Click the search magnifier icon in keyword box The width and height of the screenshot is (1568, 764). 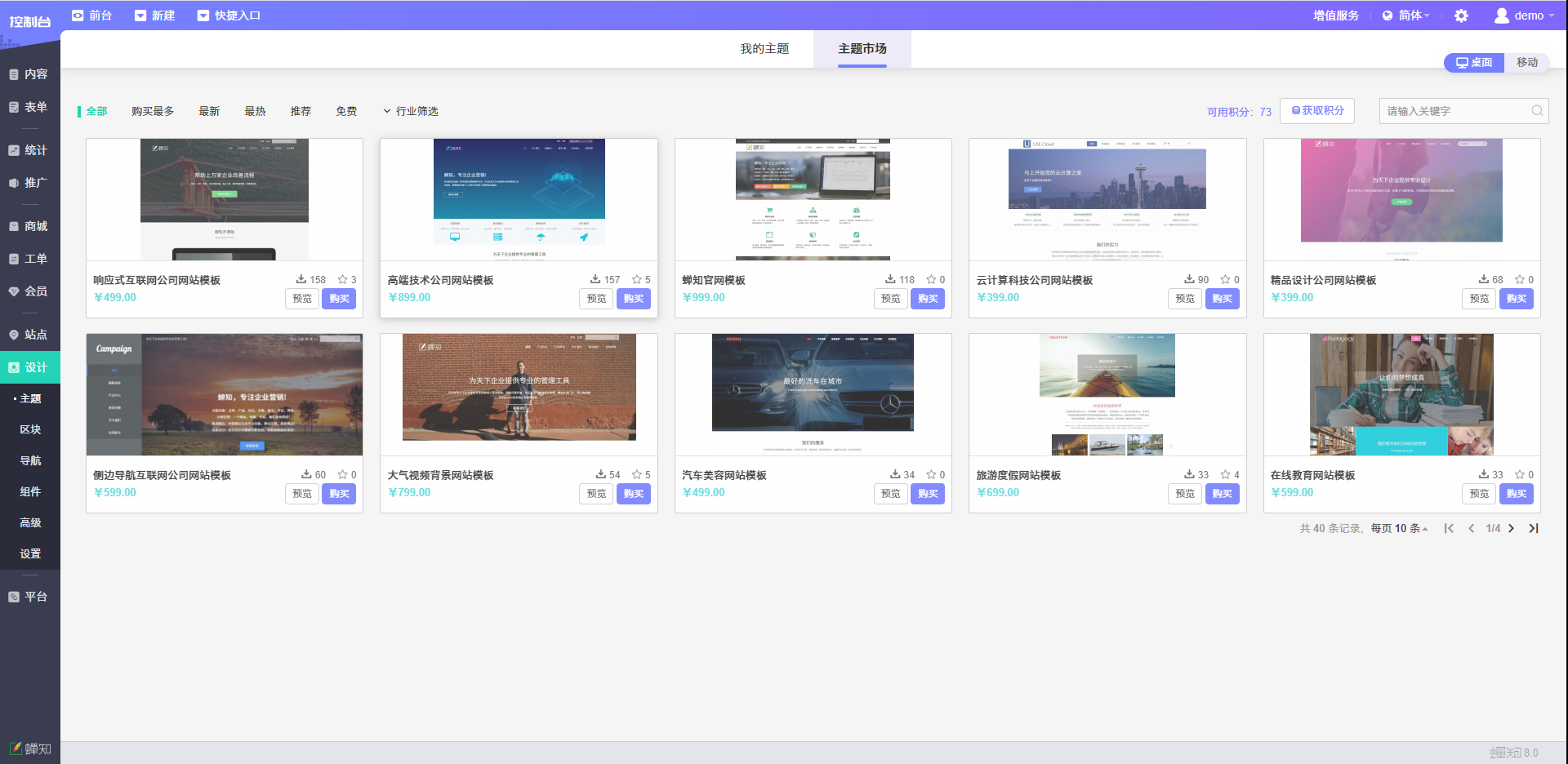tap(1536, 111)
